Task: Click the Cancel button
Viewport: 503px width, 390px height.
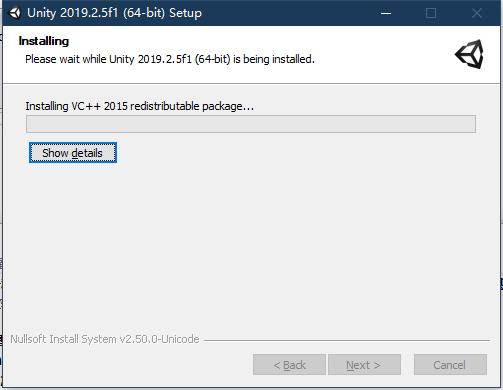Action: [450, 365]
